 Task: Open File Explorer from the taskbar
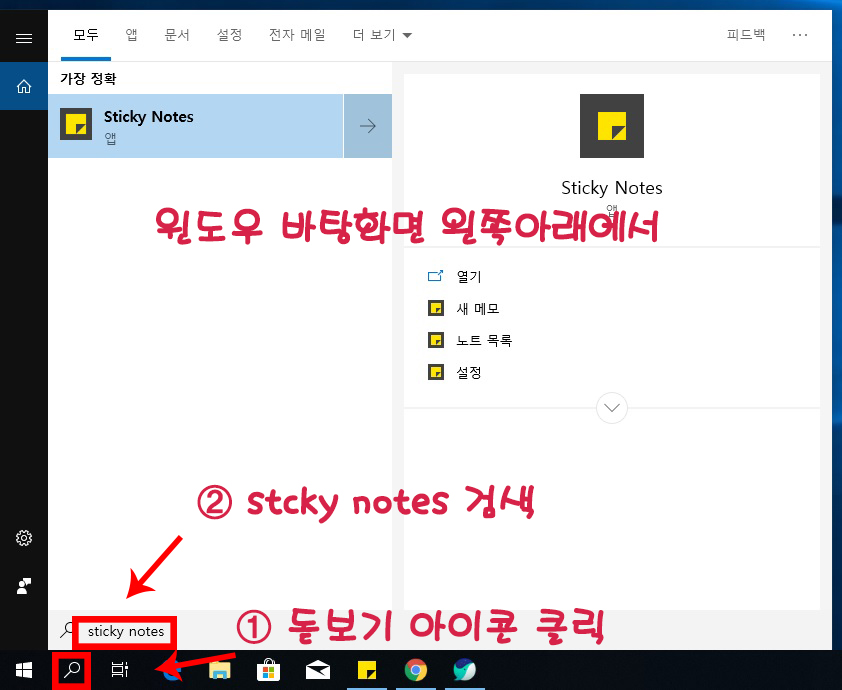click(220, 670)
